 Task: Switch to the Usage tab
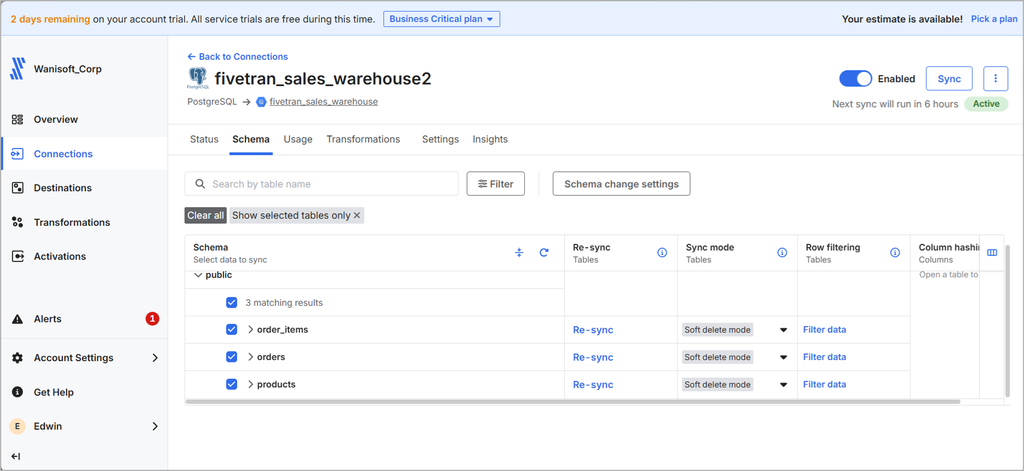(298, 139)
